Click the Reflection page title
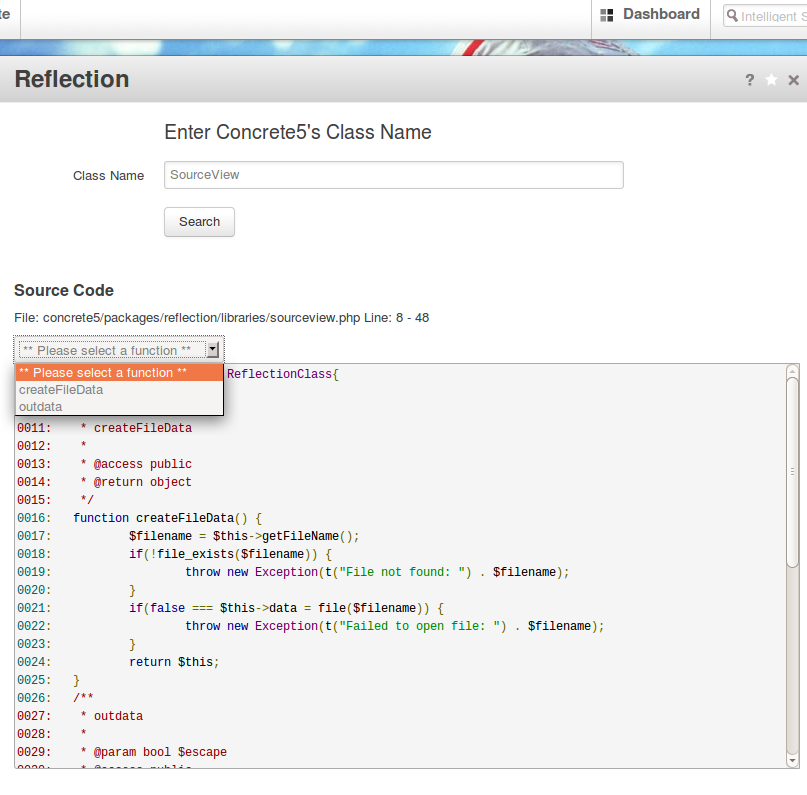This screenshot has height=795, width=807. (x=72, y=79)
